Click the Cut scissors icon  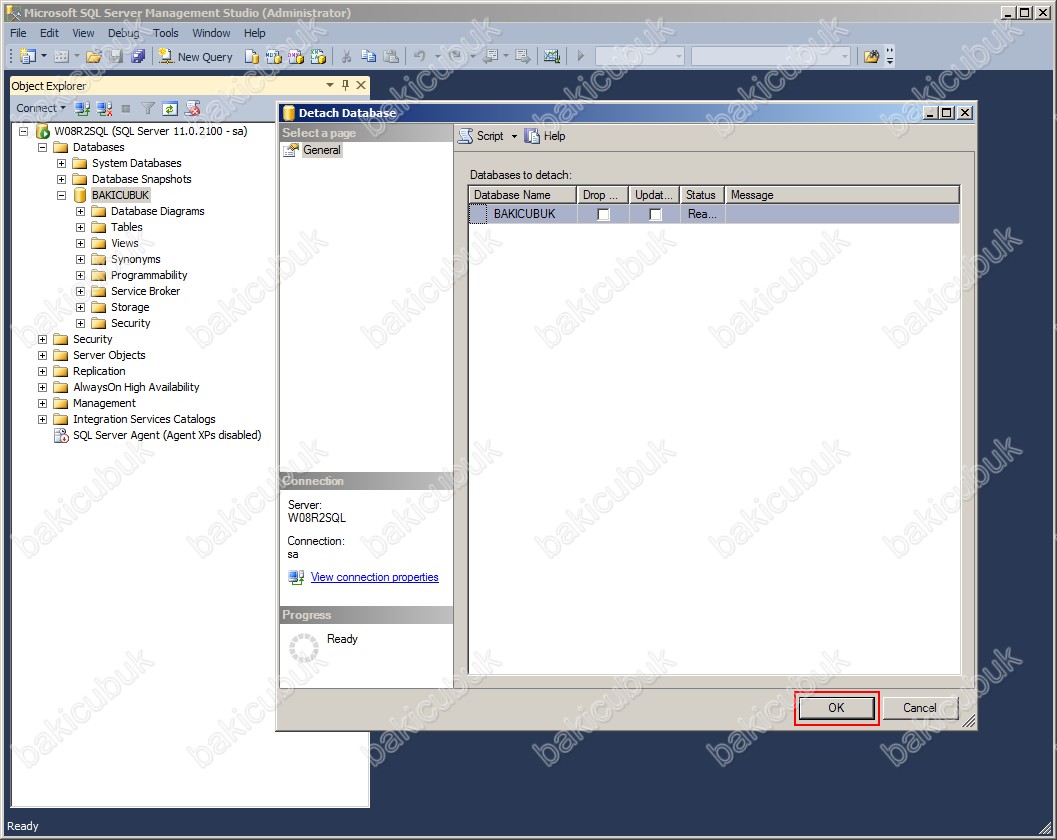pos(346,57)
